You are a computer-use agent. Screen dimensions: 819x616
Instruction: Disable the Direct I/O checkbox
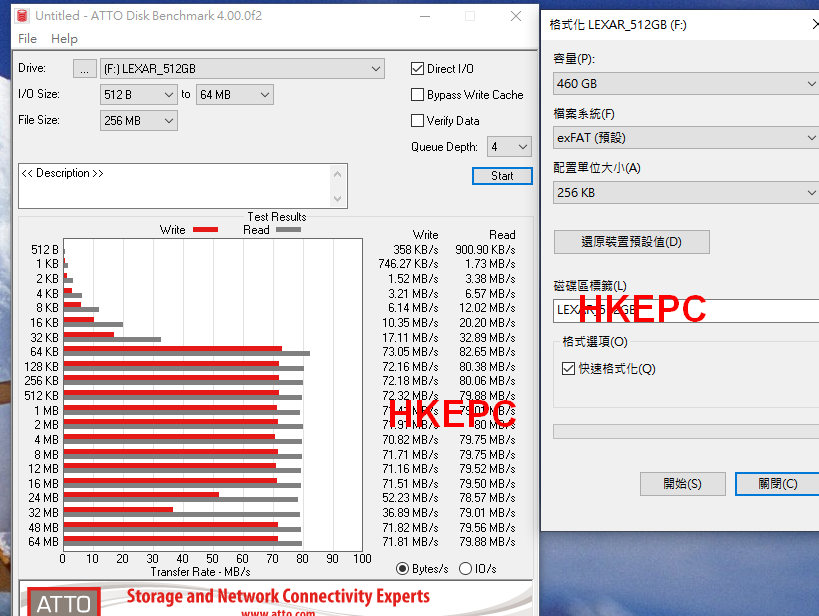(418, 69)
